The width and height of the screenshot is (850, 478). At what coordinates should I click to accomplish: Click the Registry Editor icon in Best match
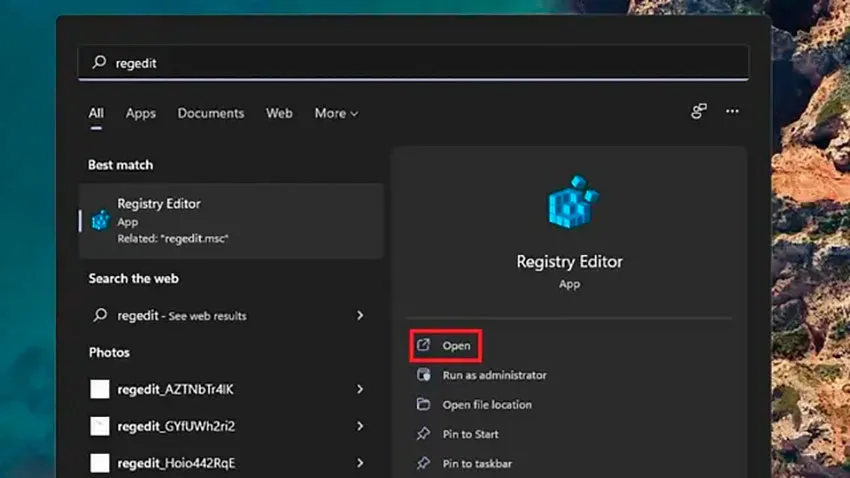pyautogui.click(x=101, y=220)
